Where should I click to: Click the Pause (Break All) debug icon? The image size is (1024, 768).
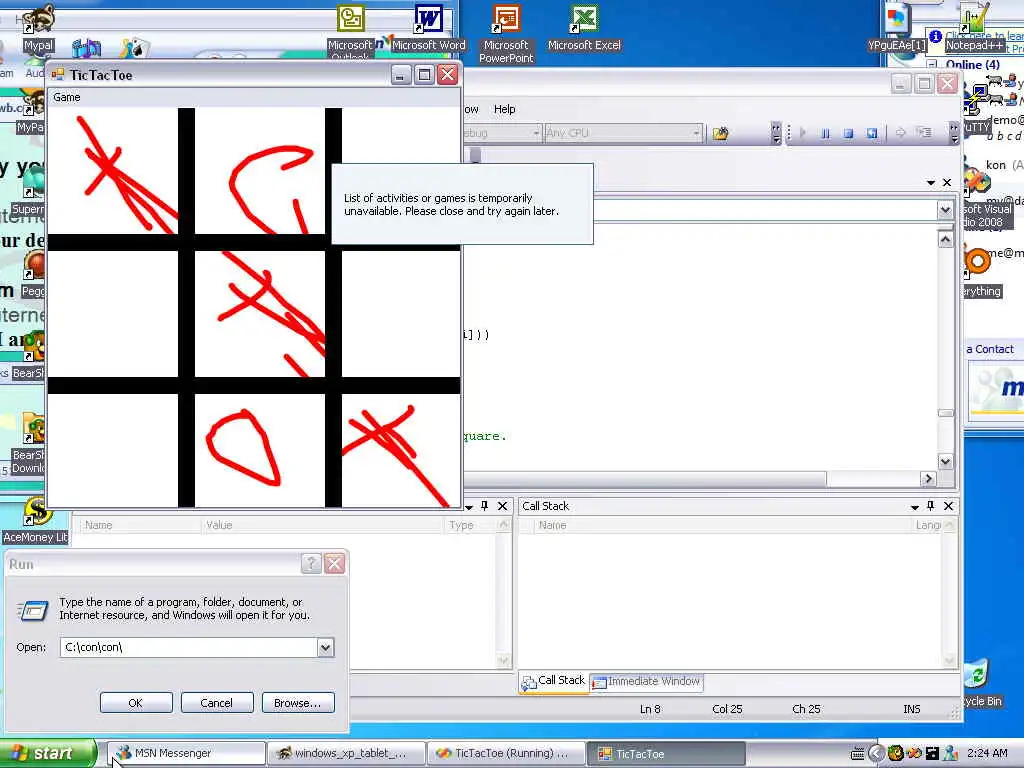[825, 133]
